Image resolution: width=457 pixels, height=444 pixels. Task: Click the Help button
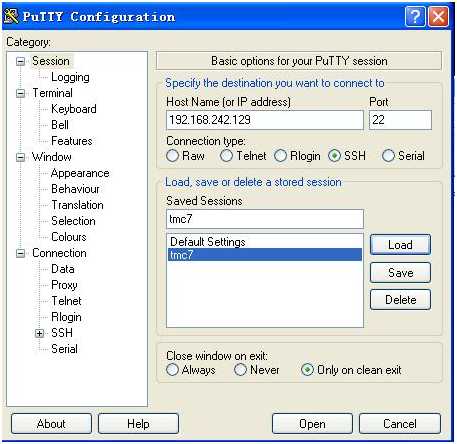[138, 424]
